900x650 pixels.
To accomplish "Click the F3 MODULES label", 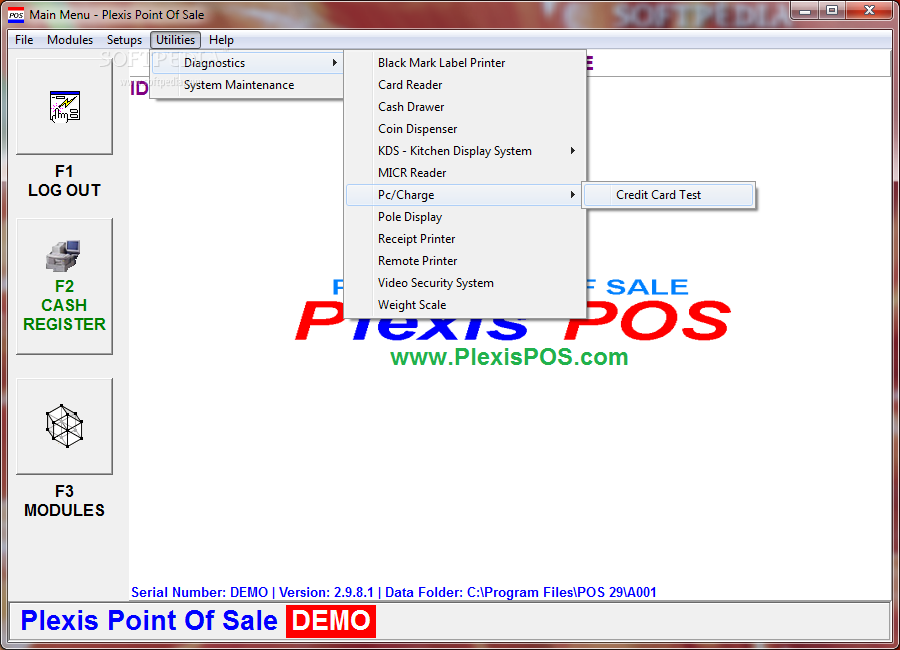I will (64, 501).
